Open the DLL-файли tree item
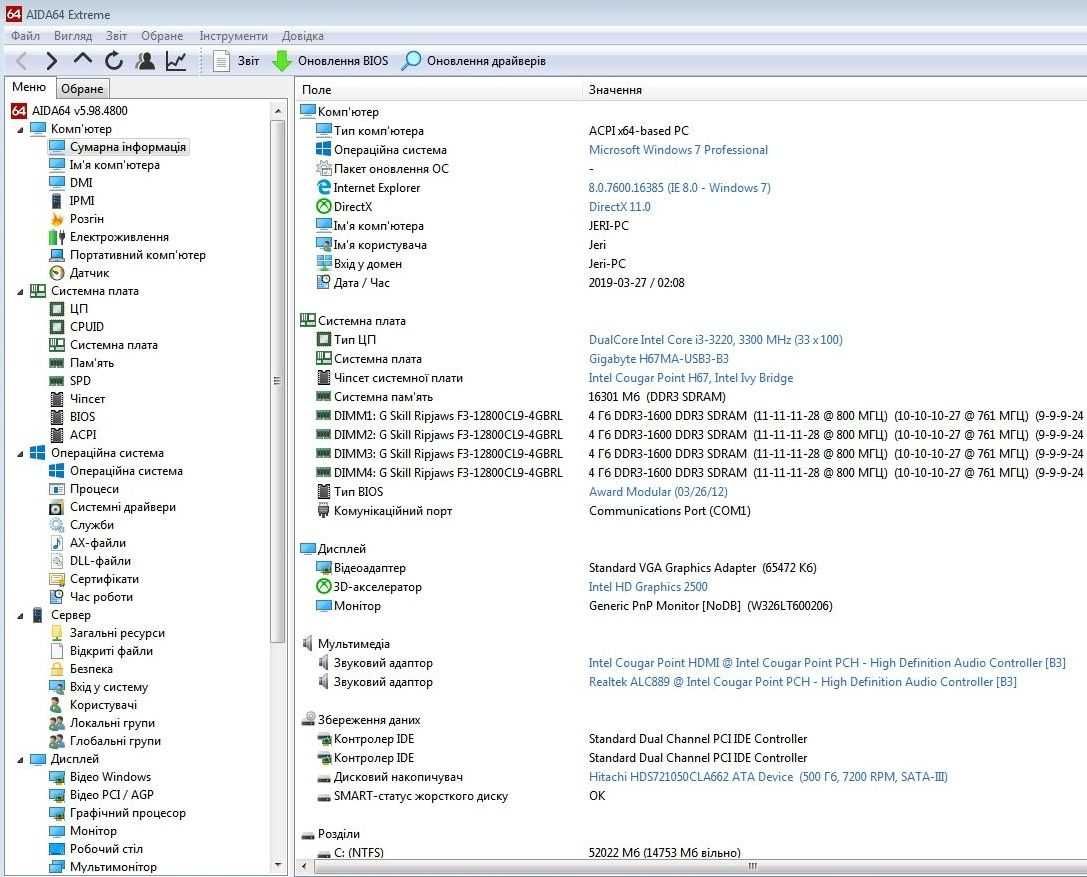The height and width of the screenshot is (877, 1087). pyautogui.click(x=101, y=561)
